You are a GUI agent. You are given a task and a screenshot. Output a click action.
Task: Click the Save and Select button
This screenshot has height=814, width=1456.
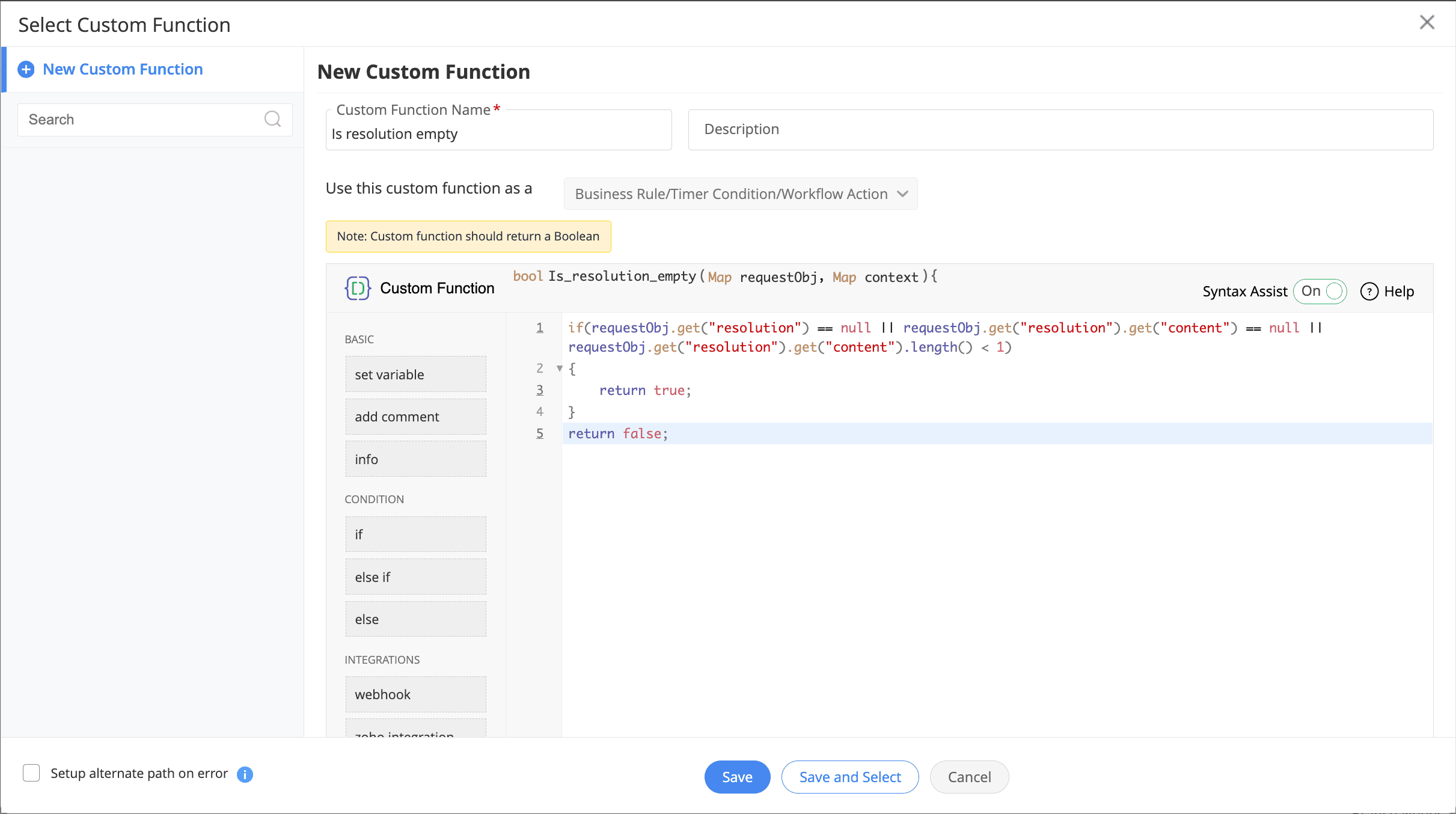click(849, 777)
